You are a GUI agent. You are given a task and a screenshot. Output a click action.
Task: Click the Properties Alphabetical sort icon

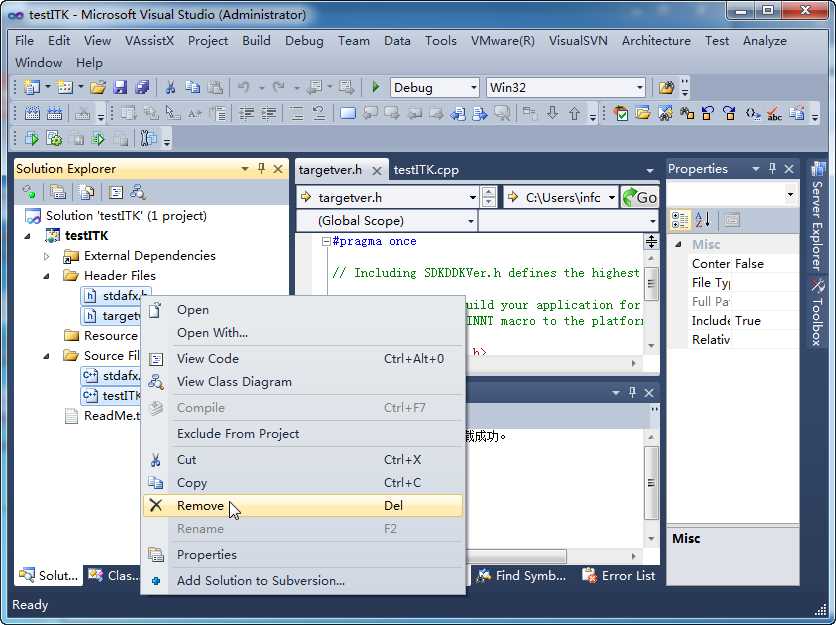click(703, 220)
